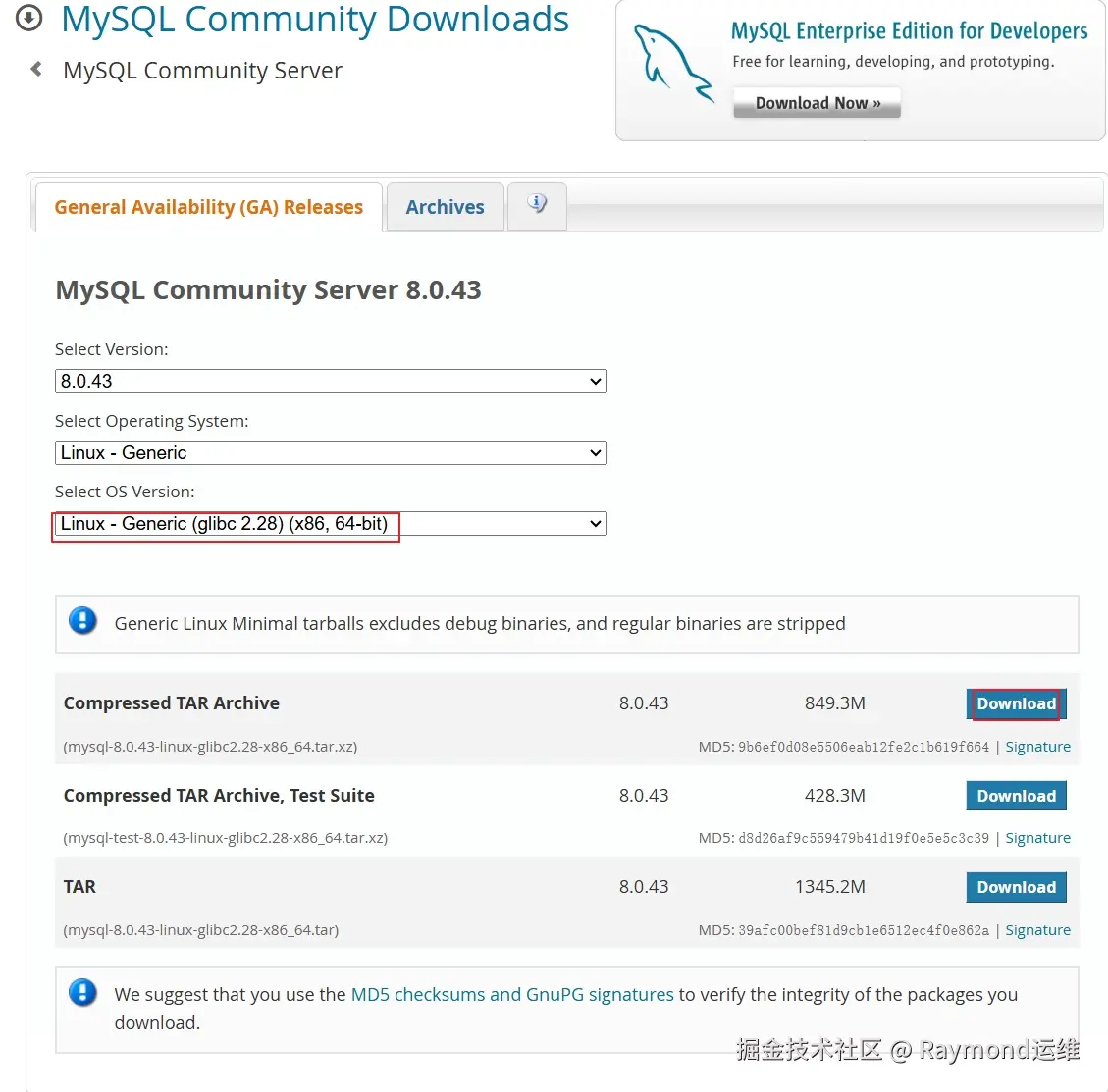Image resolution: width=1108 pixels, height=1092 pixels.
Task: Open MD5 checksums and GnuPG signatures link
Action: (512, 994)
